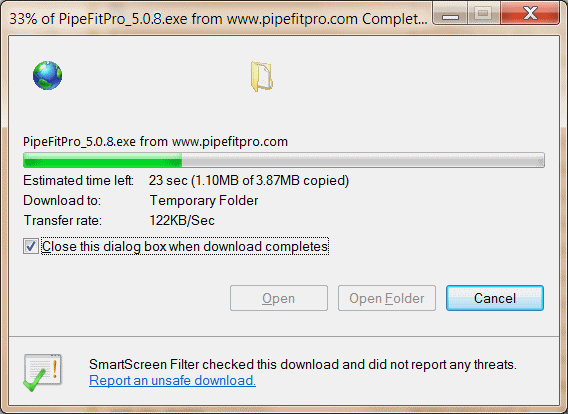Minimize the download dialog window
The height and width of the screenshot is (414, 568).
[x=450, y=14]
